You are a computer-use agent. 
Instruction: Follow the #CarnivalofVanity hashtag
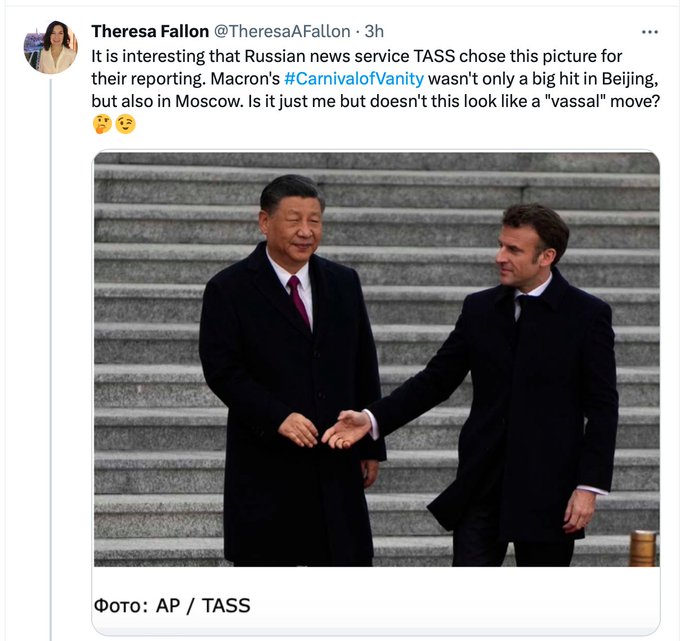354,78
